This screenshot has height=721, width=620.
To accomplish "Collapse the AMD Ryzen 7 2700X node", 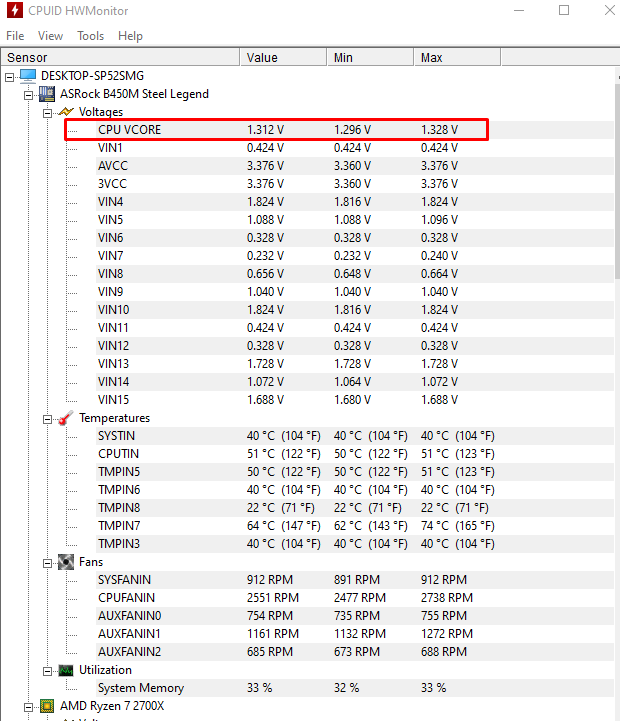I will coord(29,708).
